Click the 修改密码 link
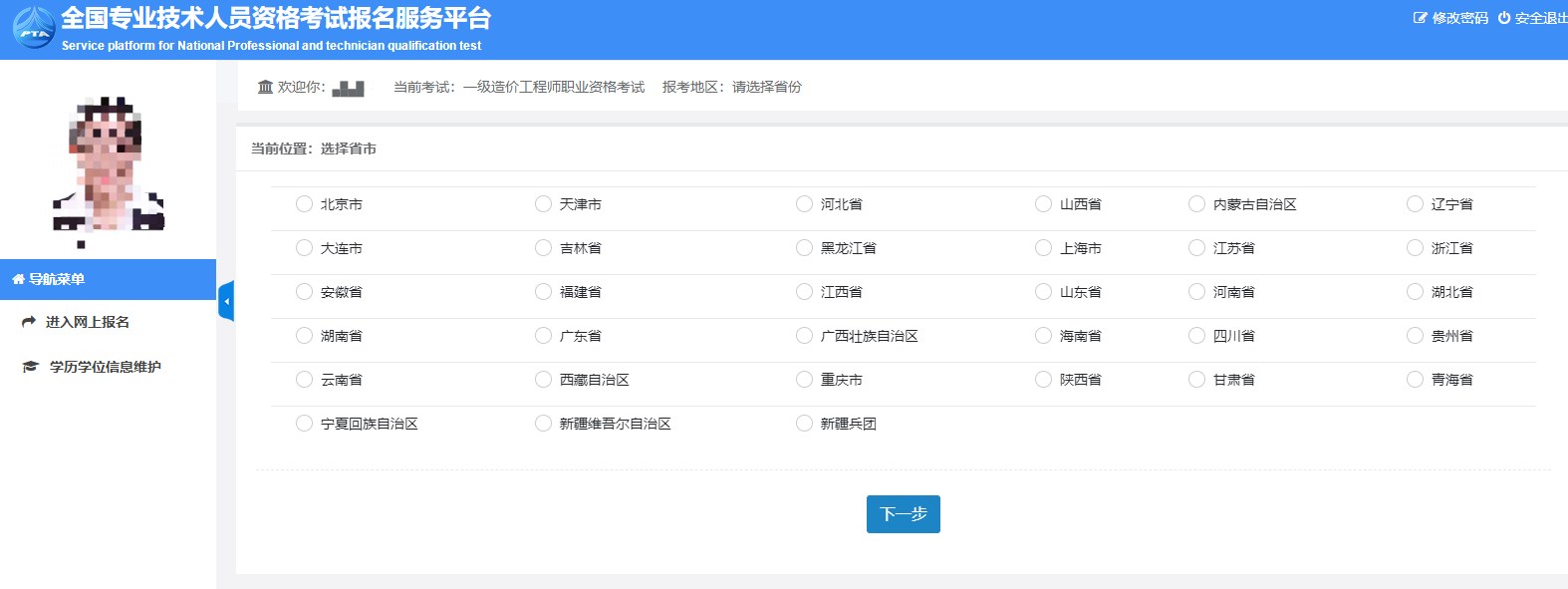The width and height of the screenshot is (1568, 589). coord(1459,18)
